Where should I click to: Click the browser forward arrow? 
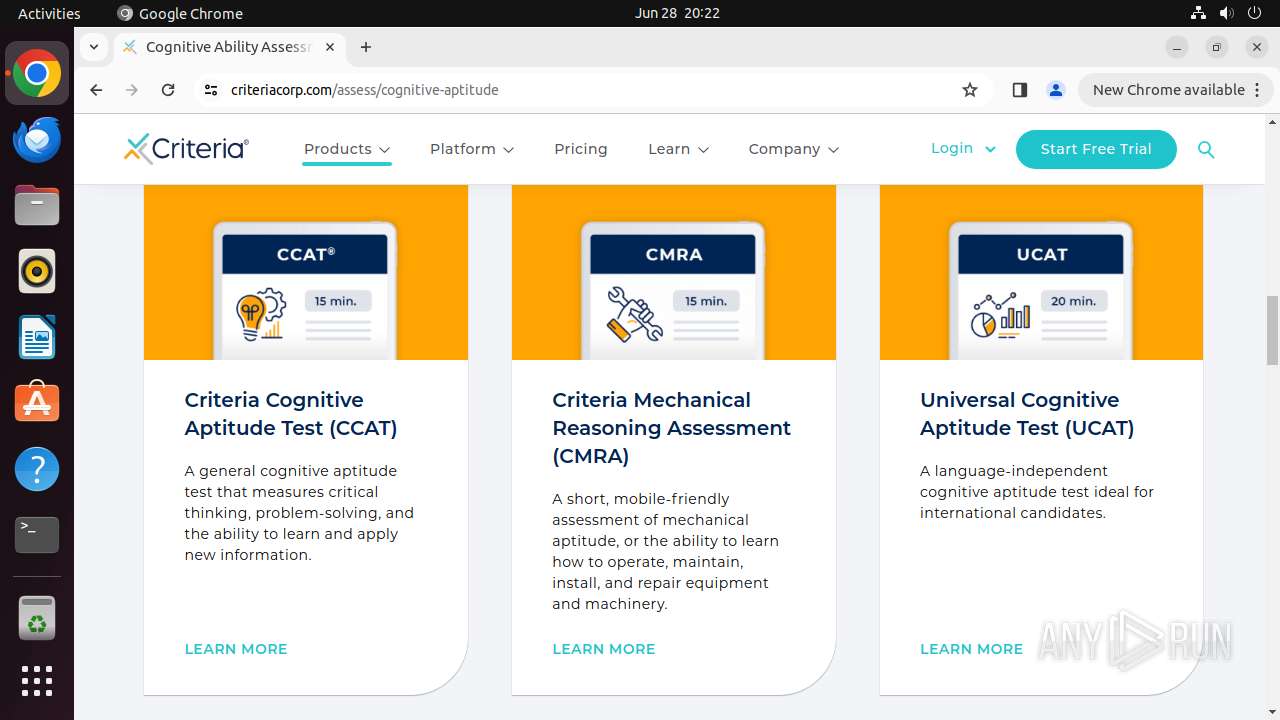[x=132, y=90]
